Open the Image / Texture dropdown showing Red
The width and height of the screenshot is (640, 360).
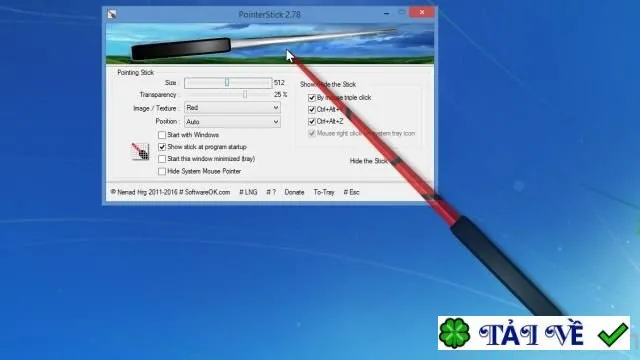(x=232, y=108)
